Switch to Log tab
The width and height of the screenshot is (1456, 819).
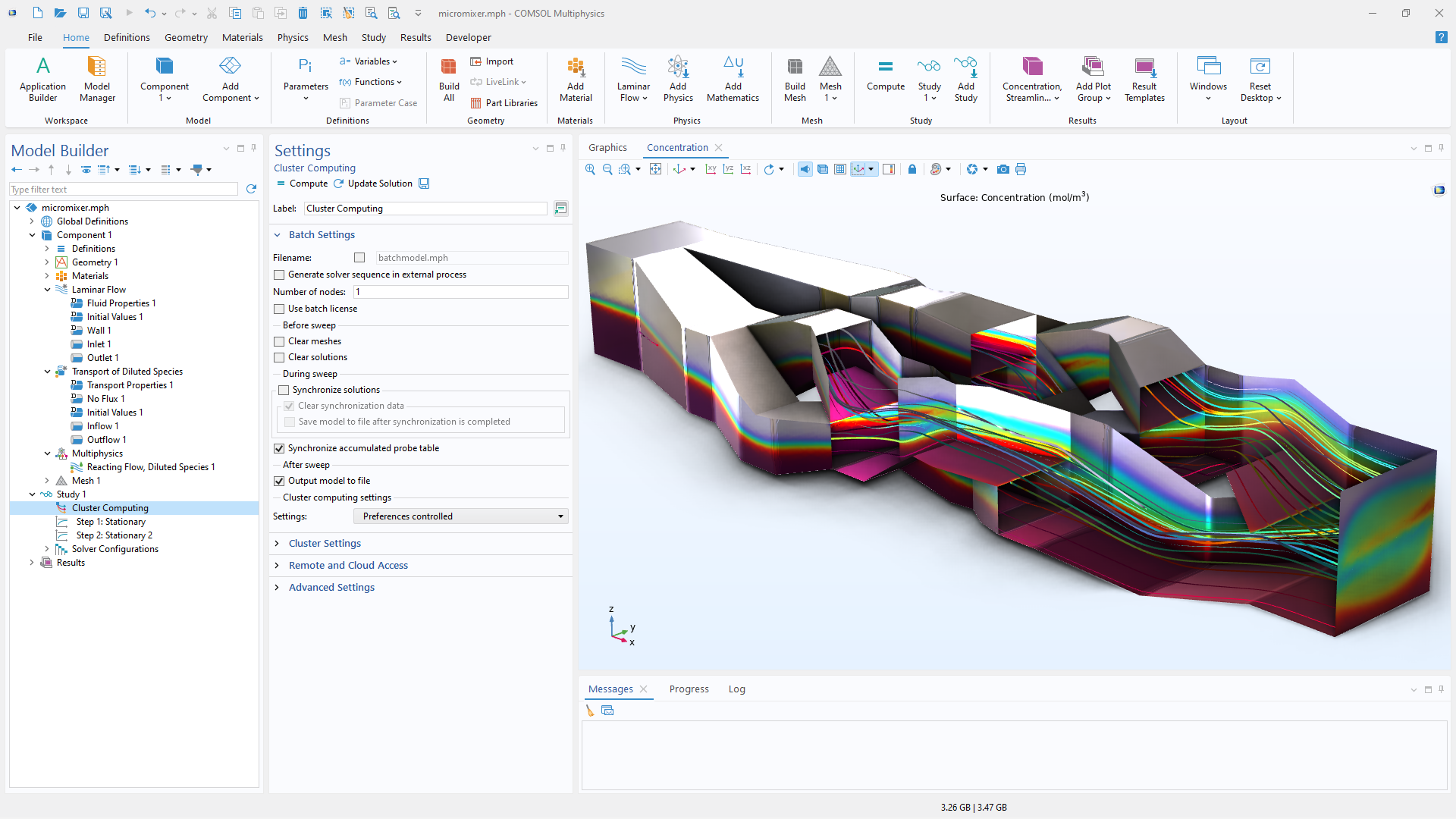(x=736, y=689)
